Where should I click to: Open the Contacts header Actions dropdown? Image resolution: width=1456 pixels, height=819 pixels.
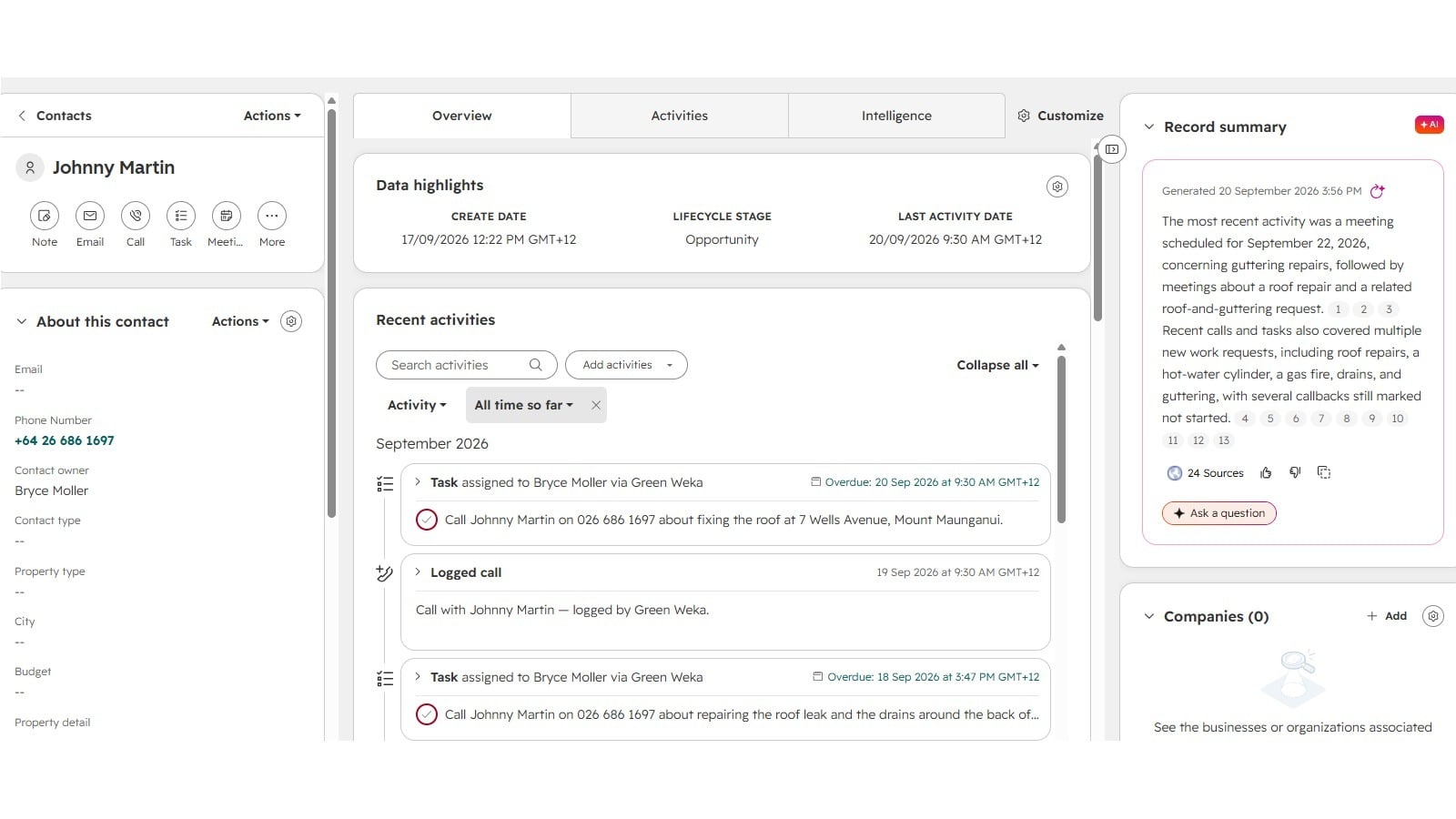pos(272,116)
